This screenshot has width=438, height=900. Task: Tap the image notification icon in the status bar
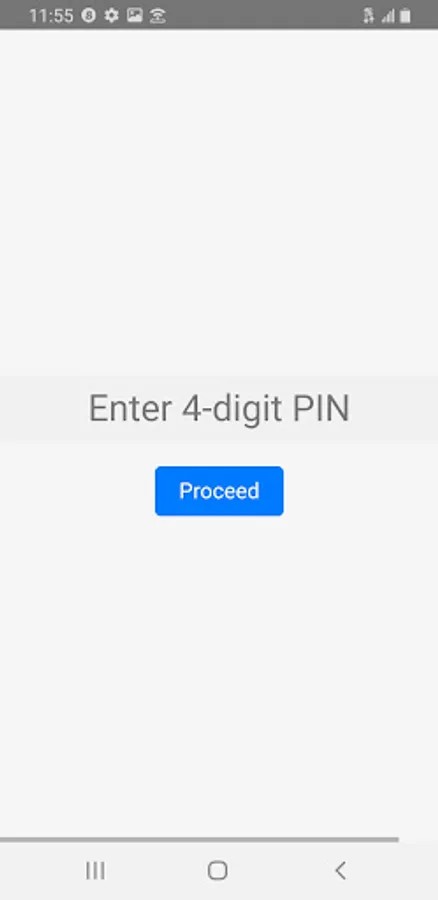pyautogui.click(x=134, y=15)
